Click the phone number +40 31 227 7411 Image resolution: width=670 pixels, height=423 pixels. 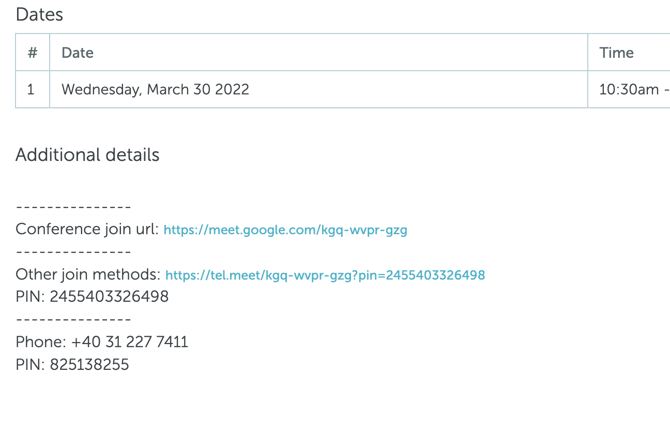(x=129, y=342)
